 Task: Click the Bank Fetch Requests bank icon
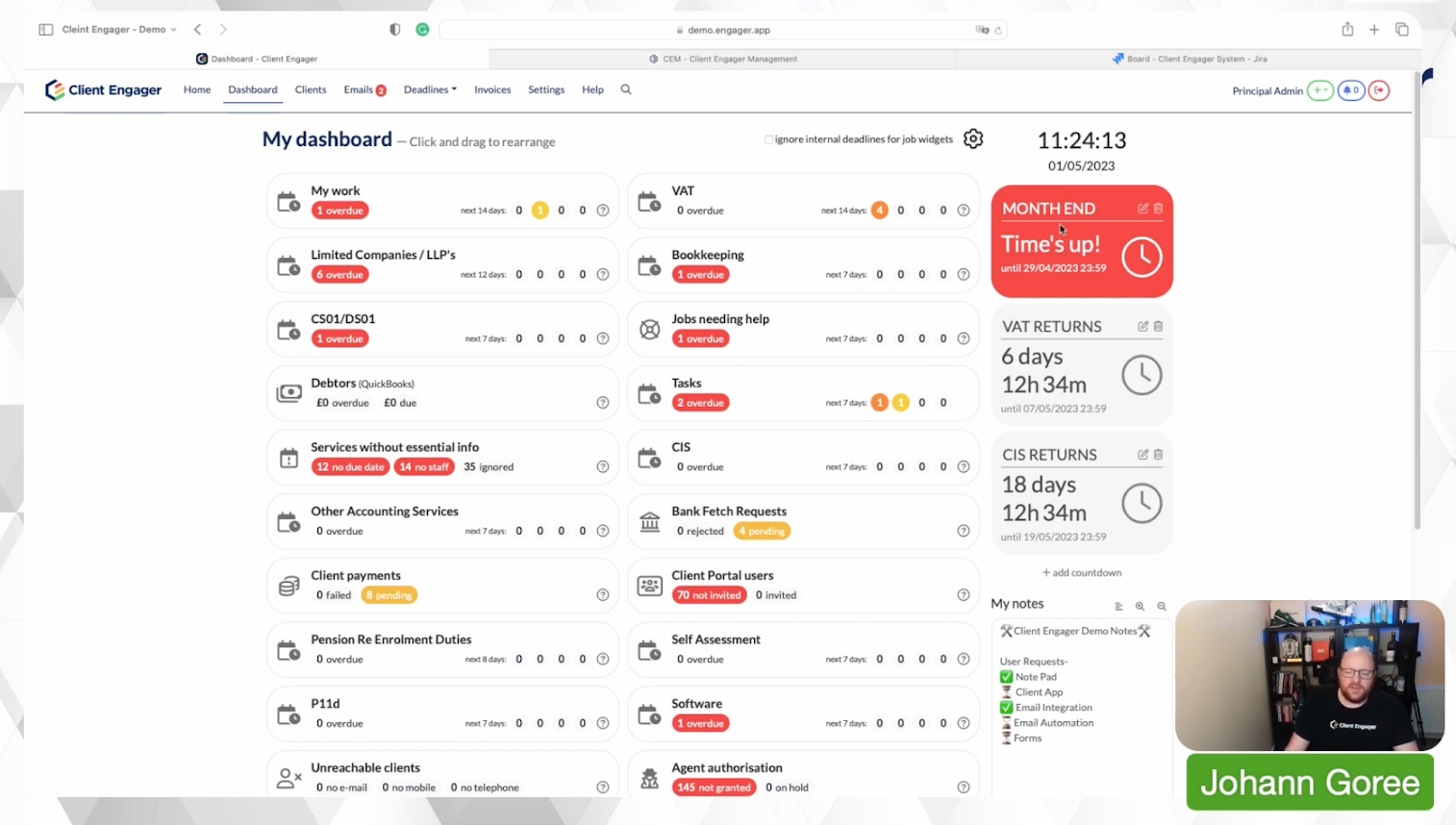click(650, 522)
